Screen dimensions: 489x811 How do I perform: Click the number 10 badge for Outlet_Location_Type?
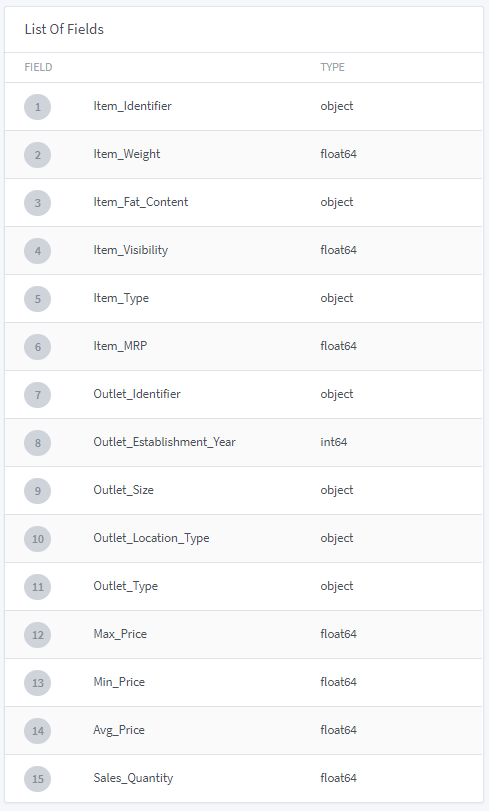[37, 539]
